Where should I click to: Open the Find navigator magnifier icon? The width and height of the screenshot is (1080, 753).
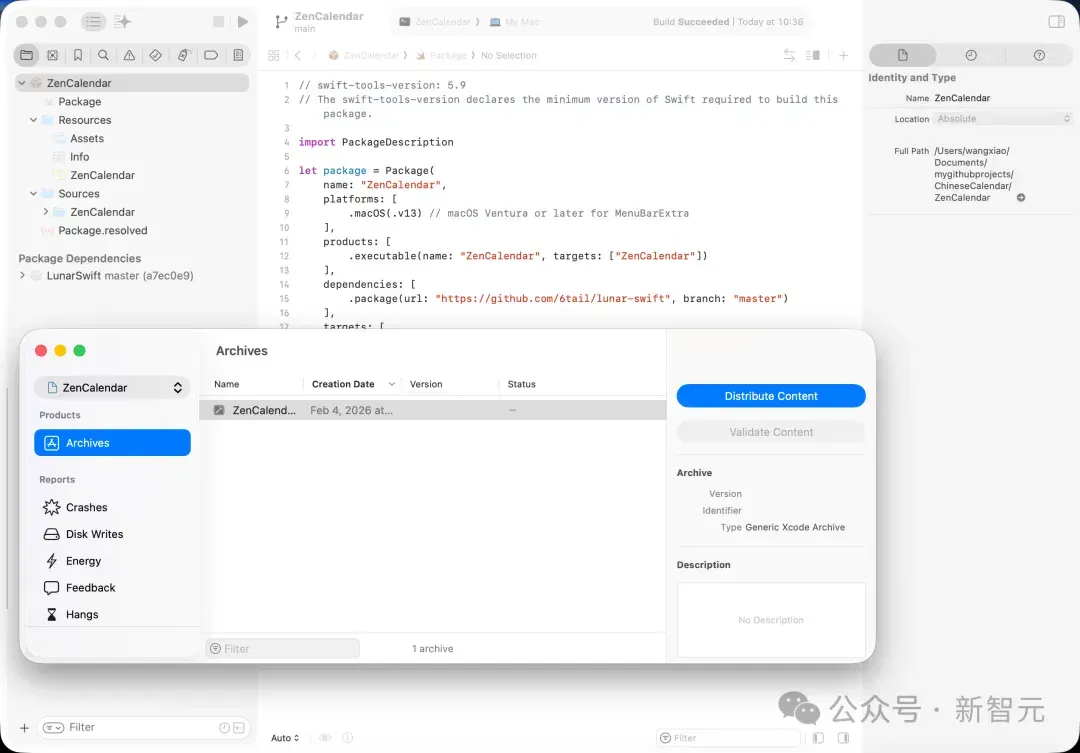103,55
